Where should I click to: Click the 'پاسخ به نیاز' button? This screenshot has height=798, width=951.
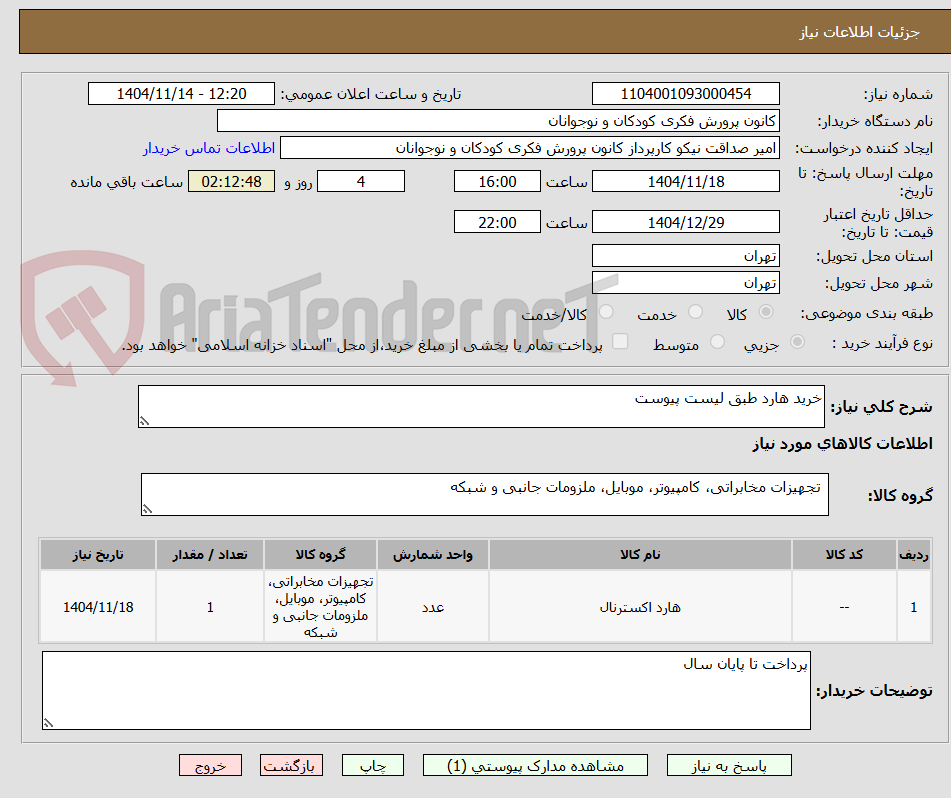pyautogui.click(x=729, y=765)
